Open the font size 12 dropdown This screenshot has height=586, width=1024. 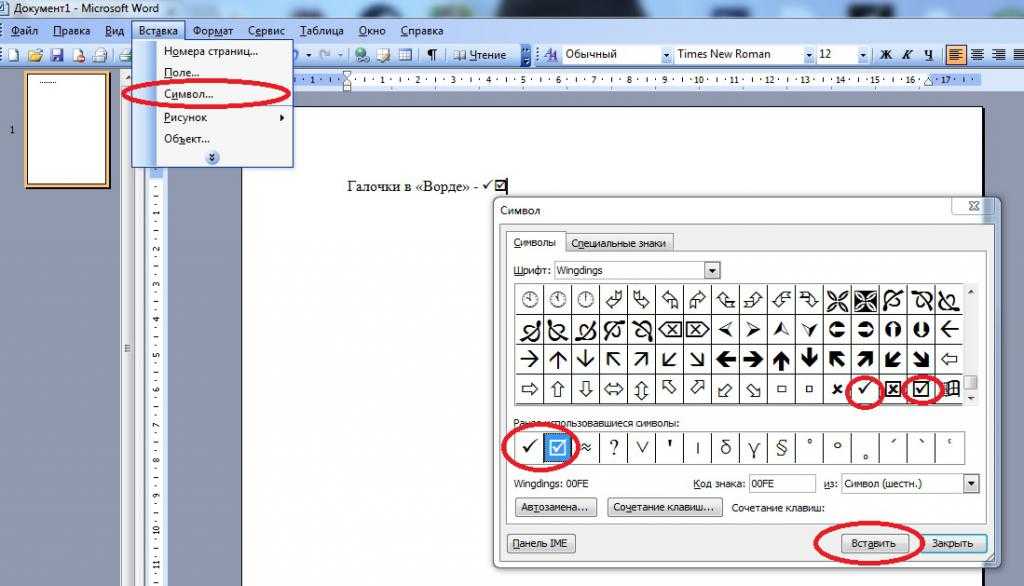[x=863, y=55]
